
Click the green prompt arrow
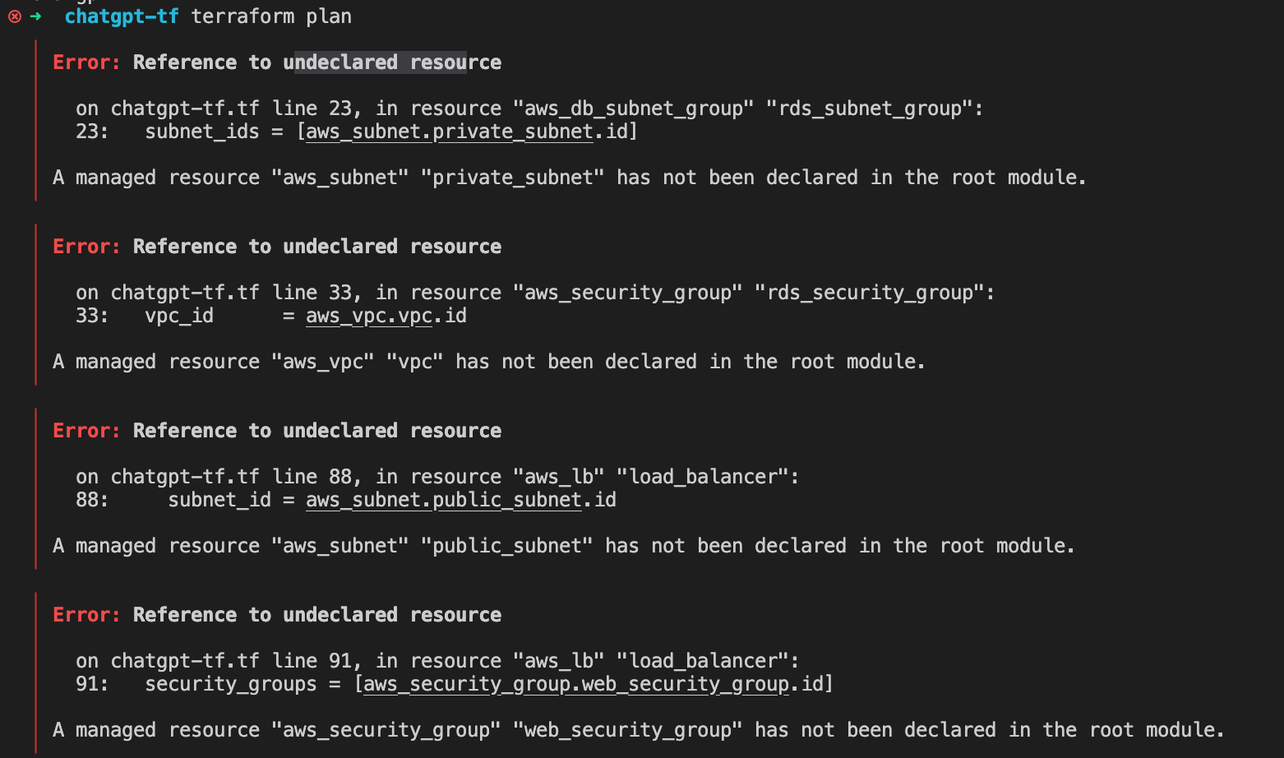[36, 17]
